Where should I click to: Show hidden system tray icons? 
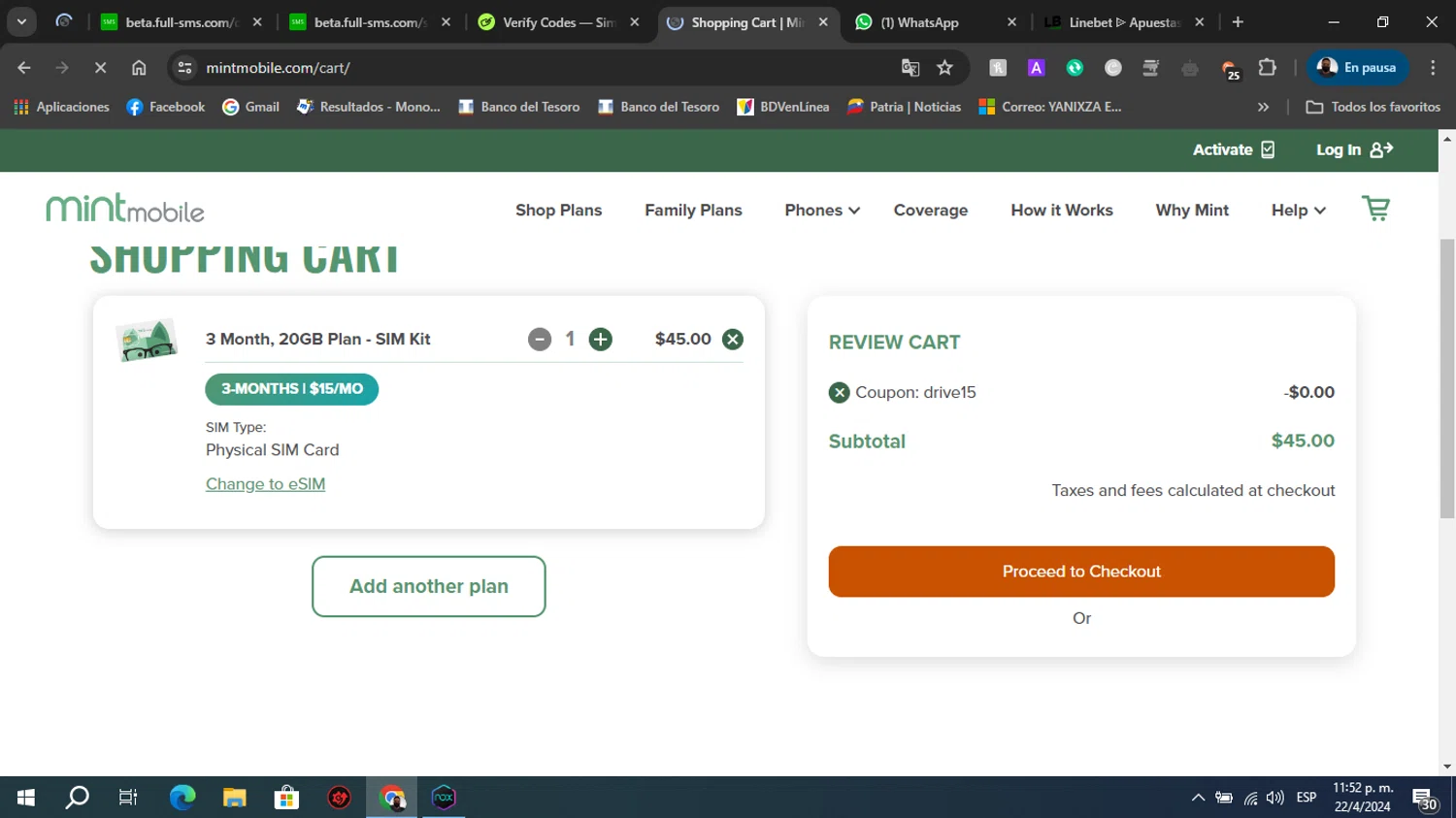tap(1198, 798)
